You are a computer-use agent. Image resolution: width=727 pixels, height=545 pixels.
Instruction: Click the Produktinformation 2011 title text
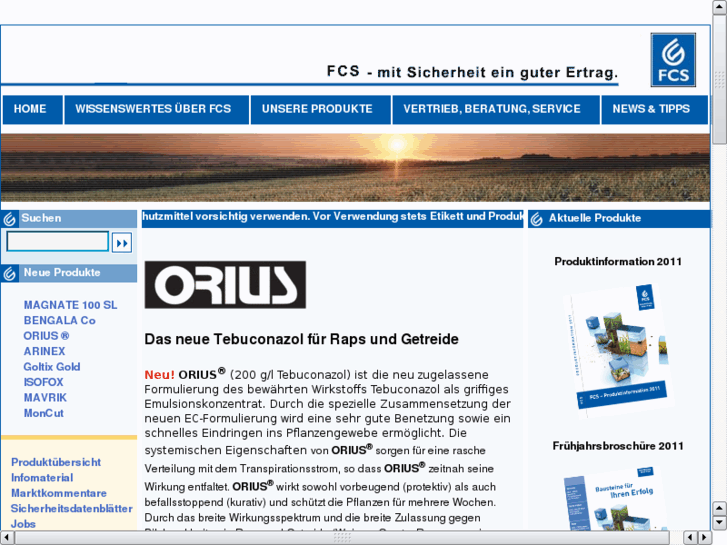click(618, 262)
